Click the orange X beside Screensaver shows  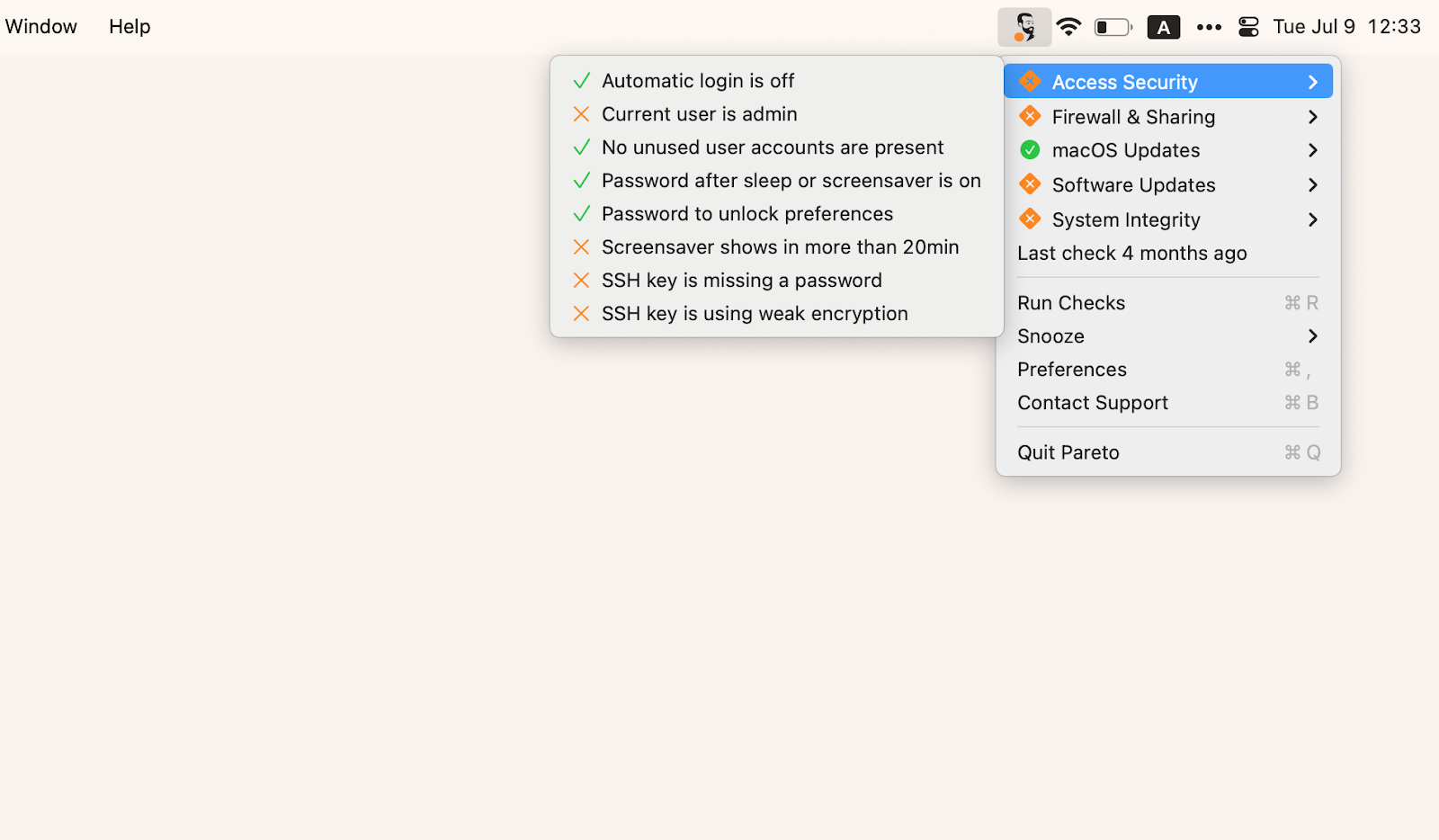(x=582, y=247)
